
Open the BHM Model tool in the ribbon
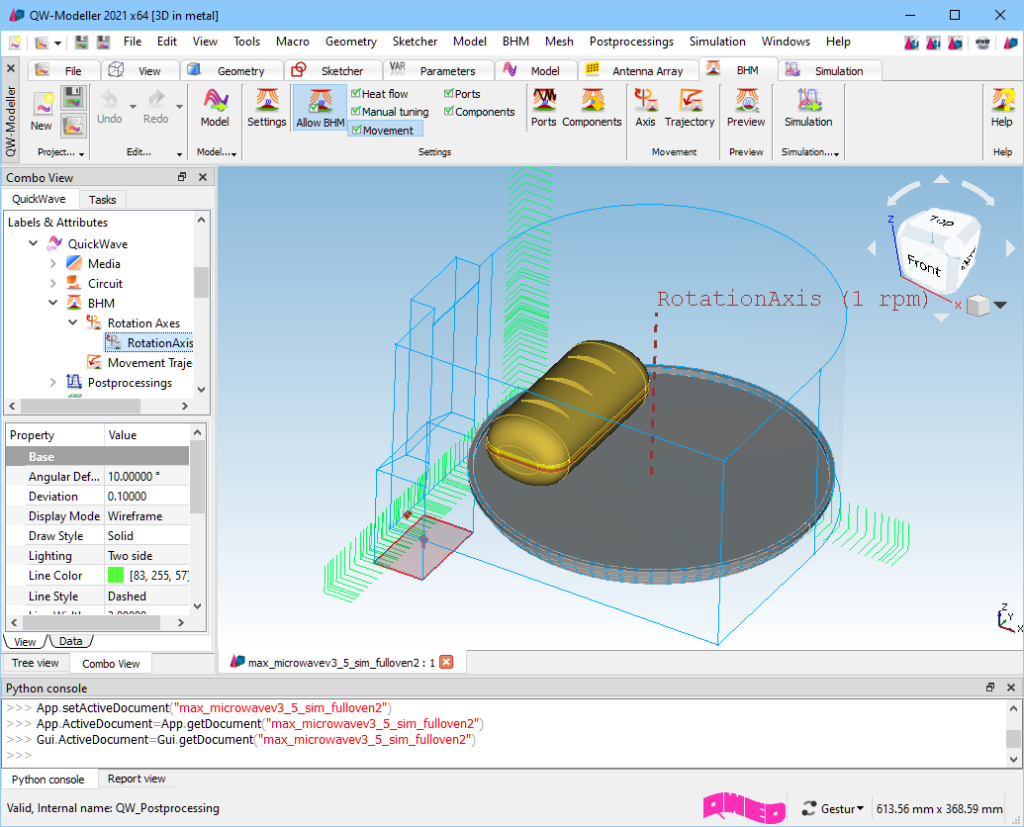click(x=215, y=108)
